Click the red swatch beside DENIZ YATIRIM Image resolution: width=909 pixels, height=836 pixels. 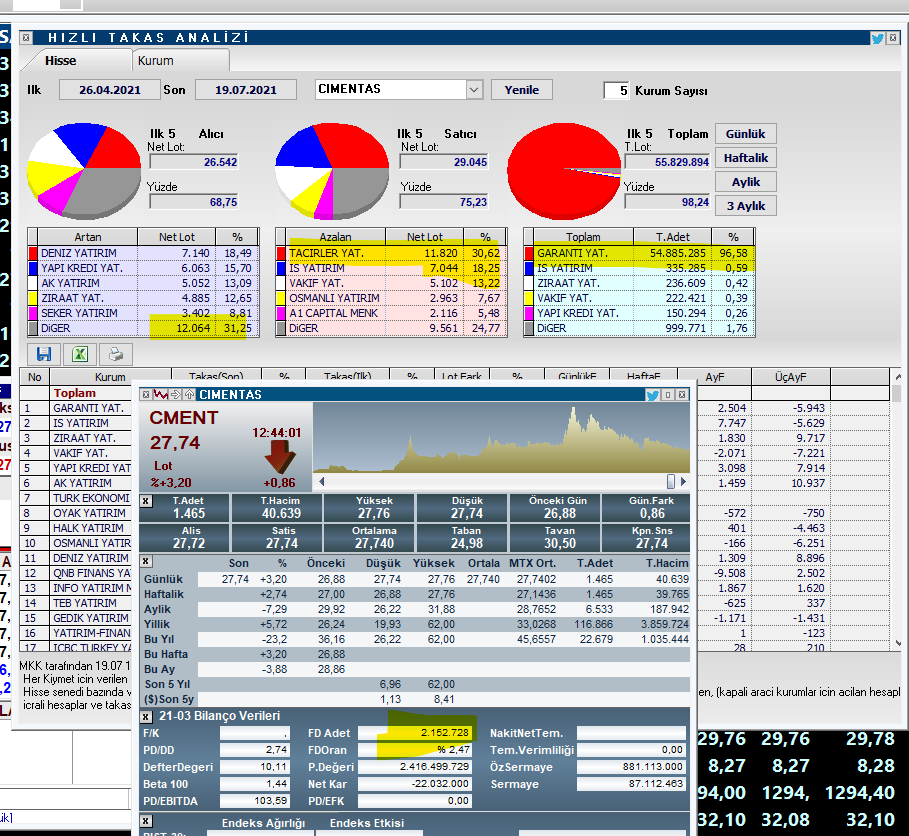33,253
